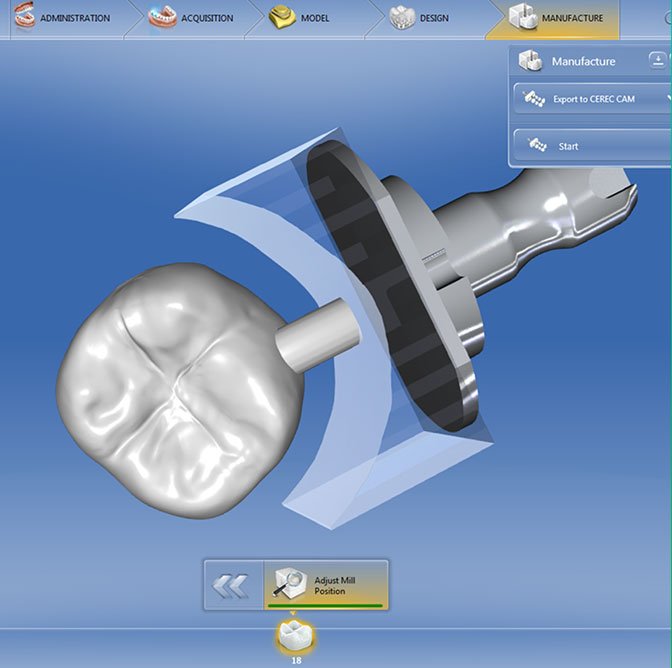Click the green progress bar under Adjust Mill Position
Screen dimensions: 672x668
[326, 605]
